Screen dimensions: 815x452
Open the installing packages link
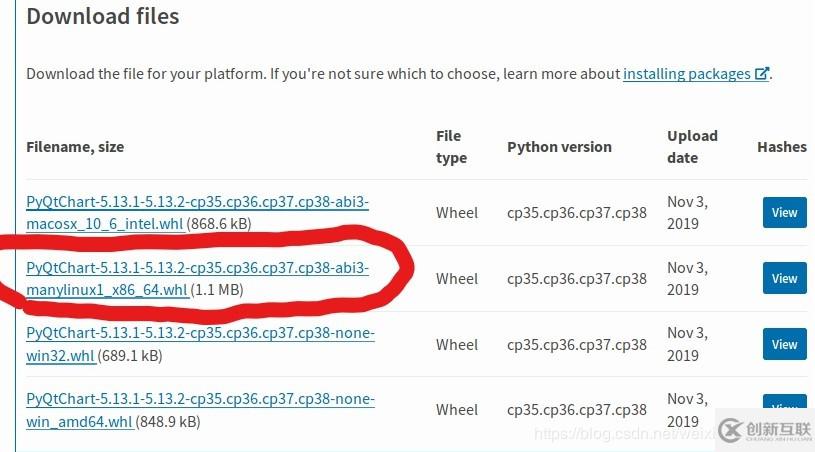pos(686,74)
